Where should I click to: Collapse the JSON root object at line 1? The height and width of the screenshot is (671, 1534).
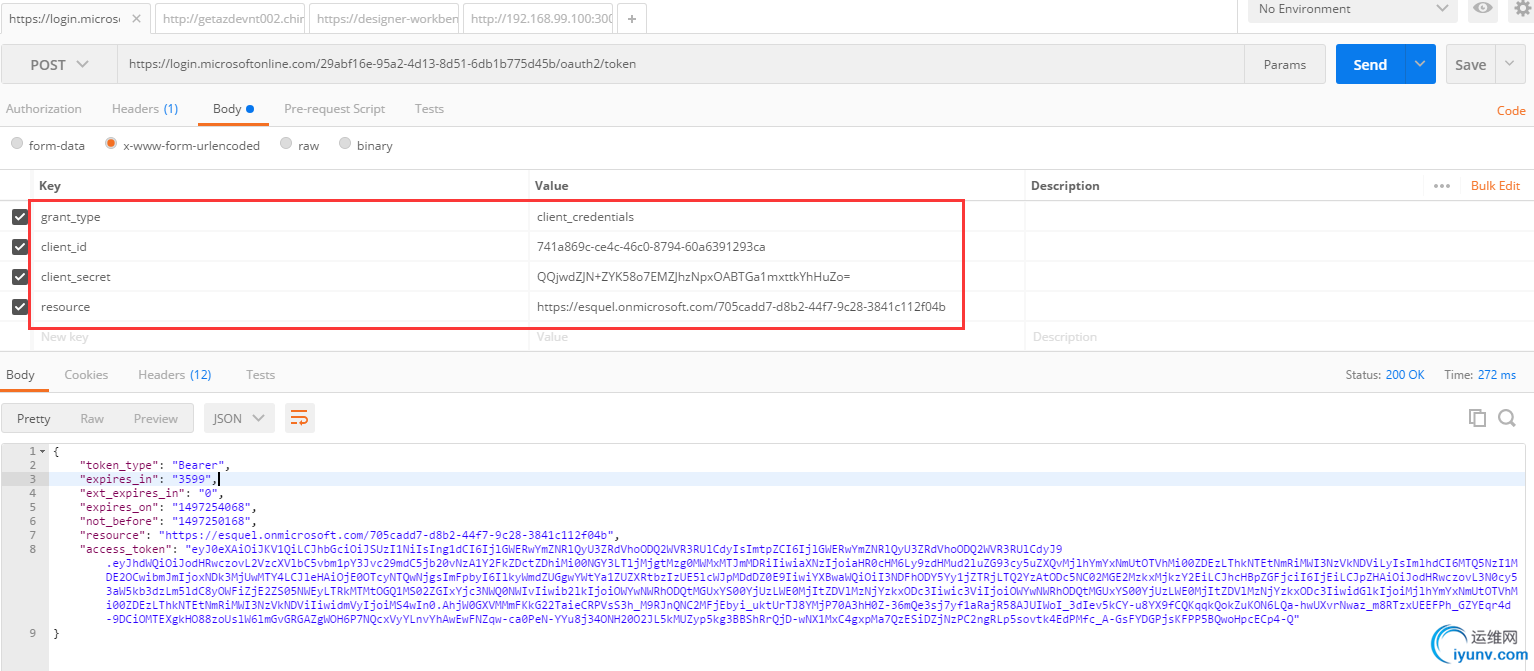click(43, 451)
